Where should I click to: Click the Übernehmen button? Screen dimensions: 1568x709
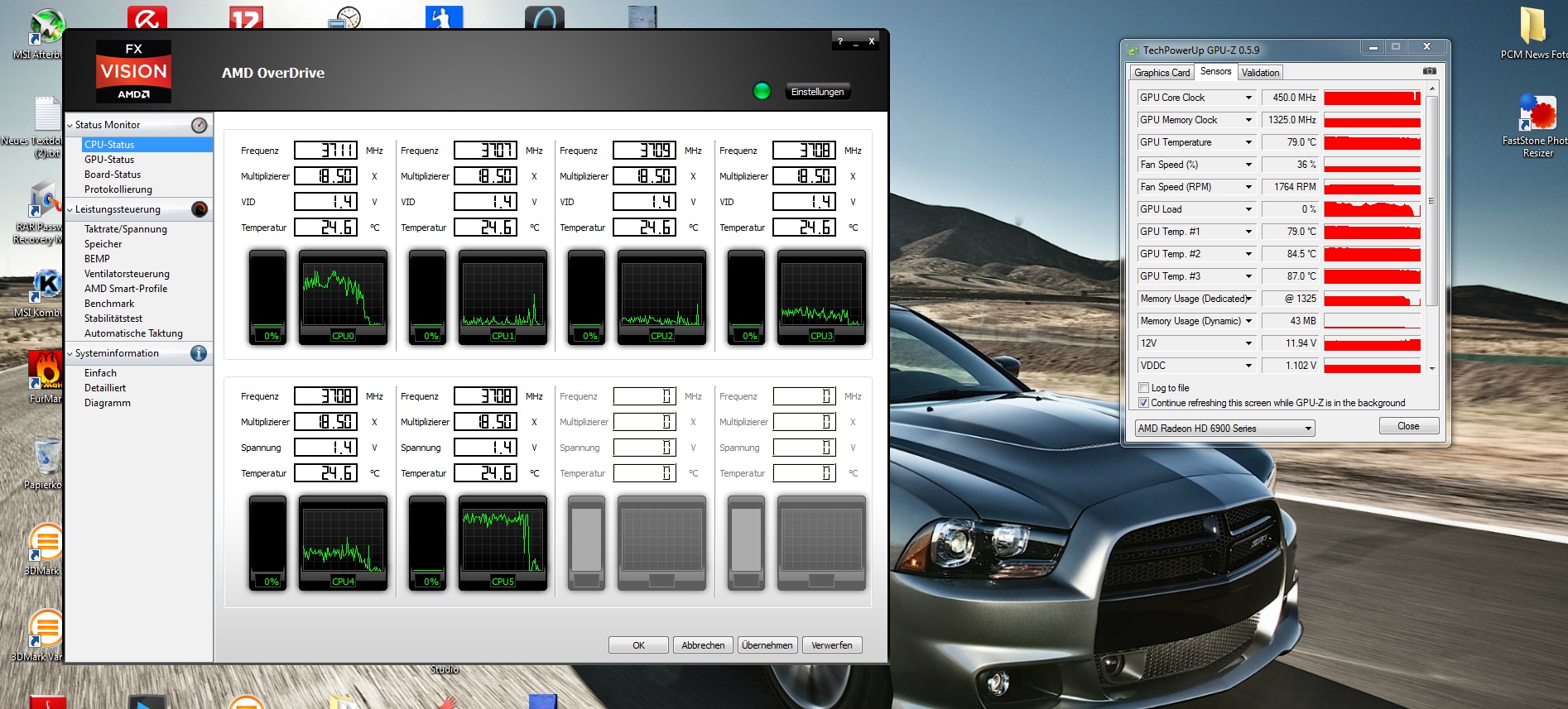tap(767, 645)
